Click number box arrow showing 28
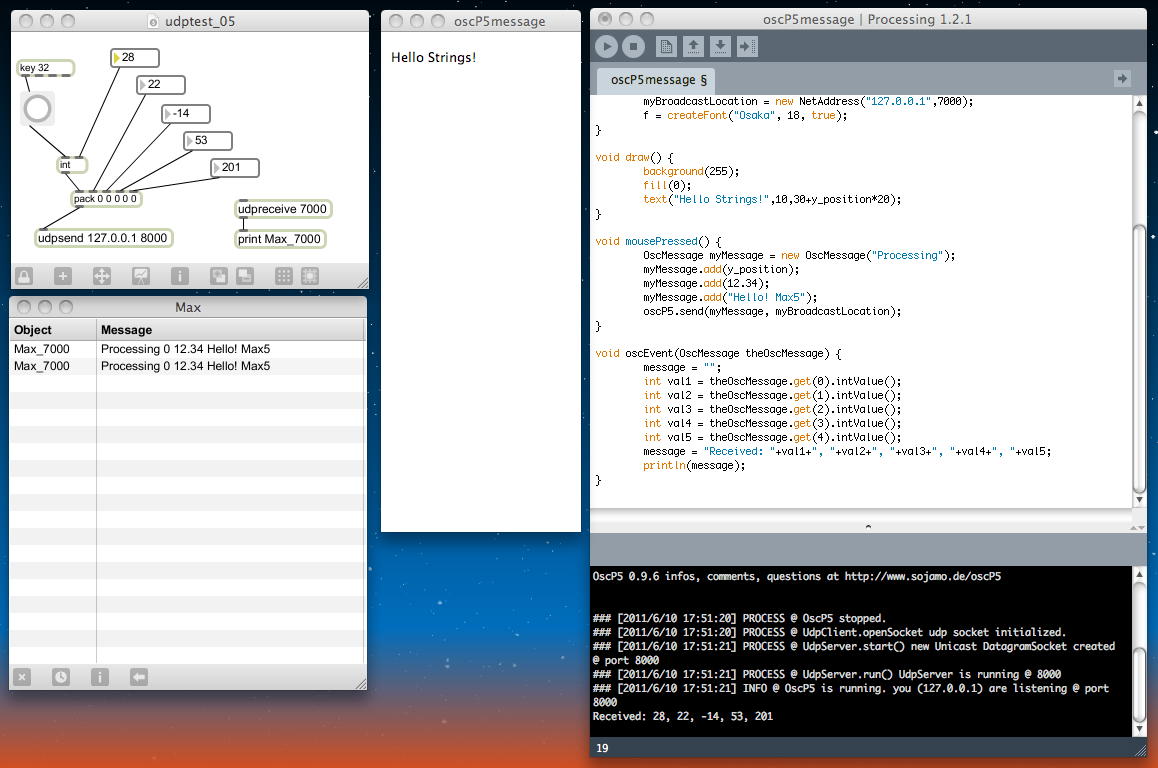This screenshot has width=1158, height=768. point(117,58)
